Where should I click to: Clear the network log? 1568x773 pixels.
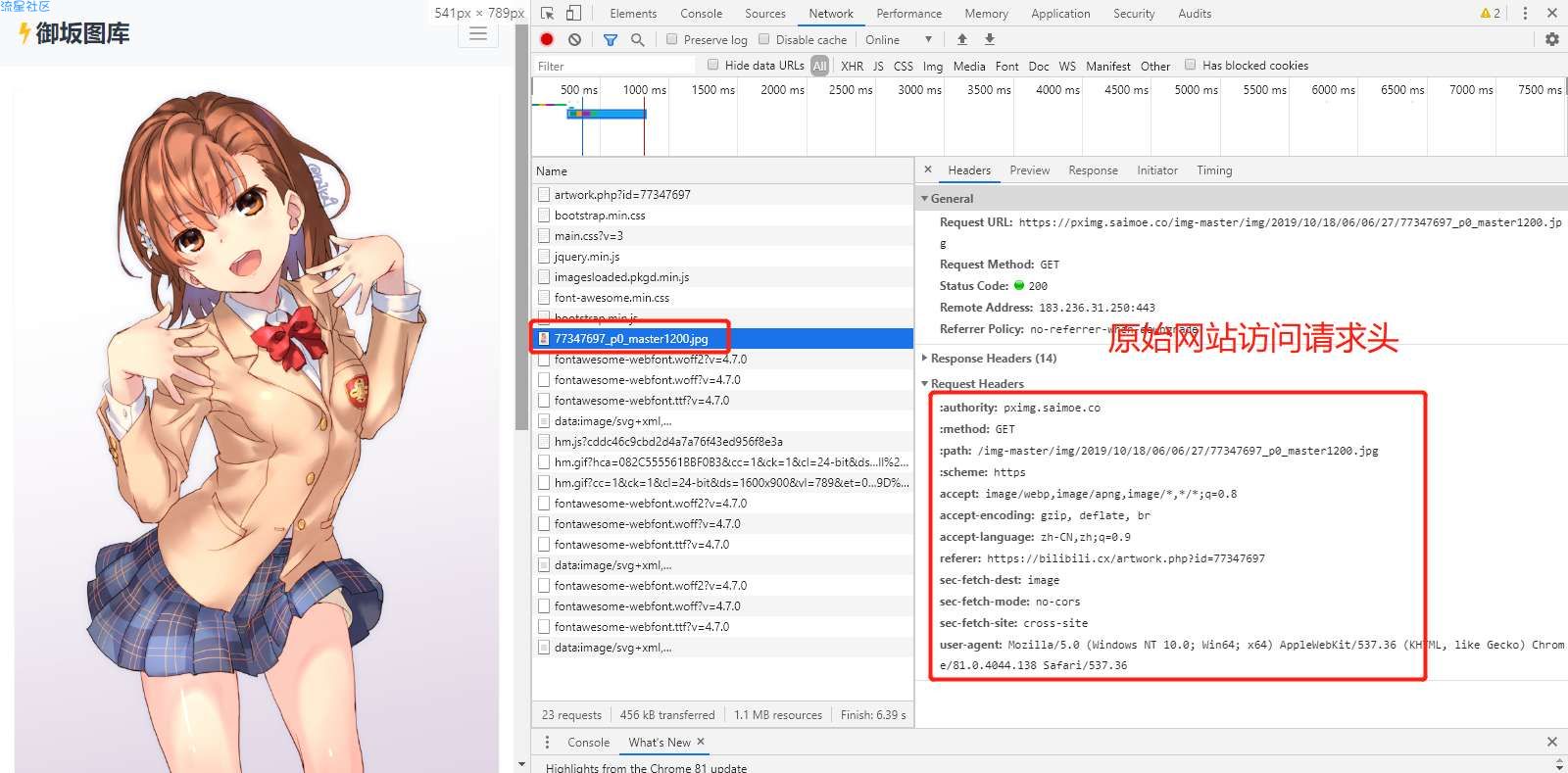tap(574, 39)
